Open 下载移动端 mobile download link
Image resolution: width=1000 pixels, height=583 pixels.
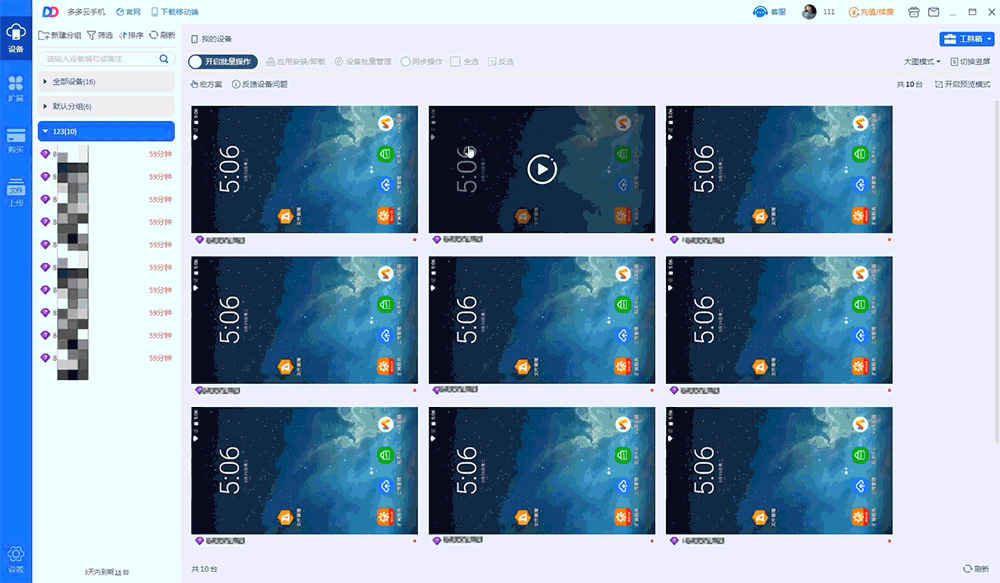[175, 11]
